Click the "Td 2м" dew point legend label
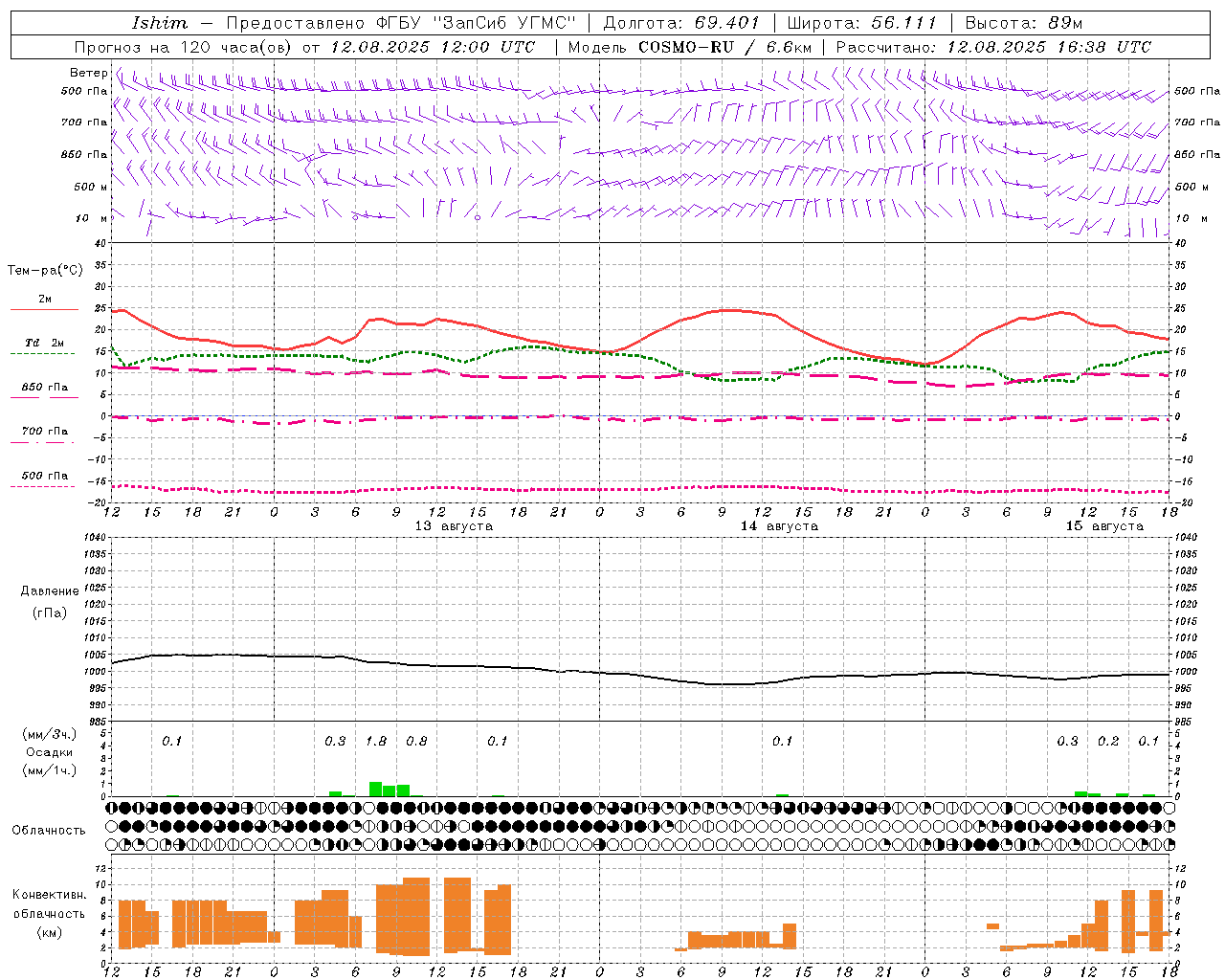This screenshot has height=980, width=1225. 45,343
